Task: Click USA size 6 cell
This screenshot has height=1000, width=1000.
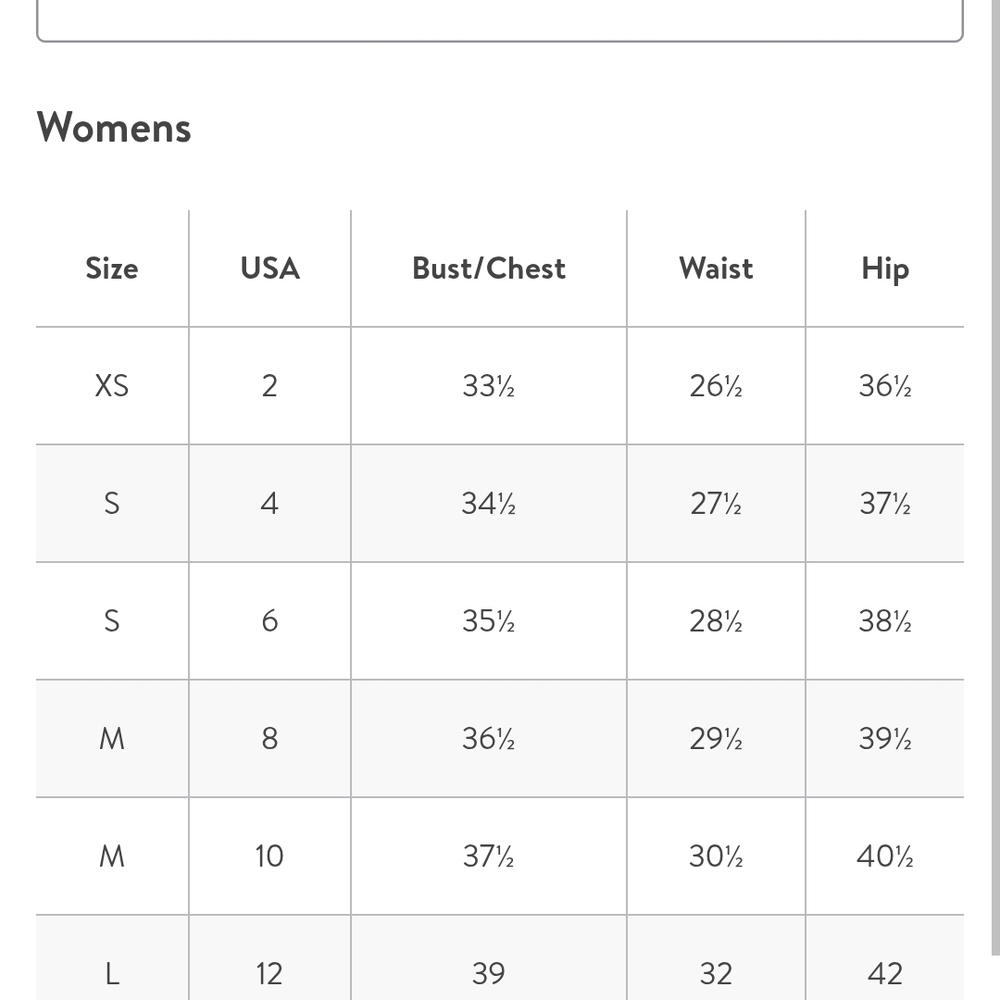Action: (x=269, y=621)
